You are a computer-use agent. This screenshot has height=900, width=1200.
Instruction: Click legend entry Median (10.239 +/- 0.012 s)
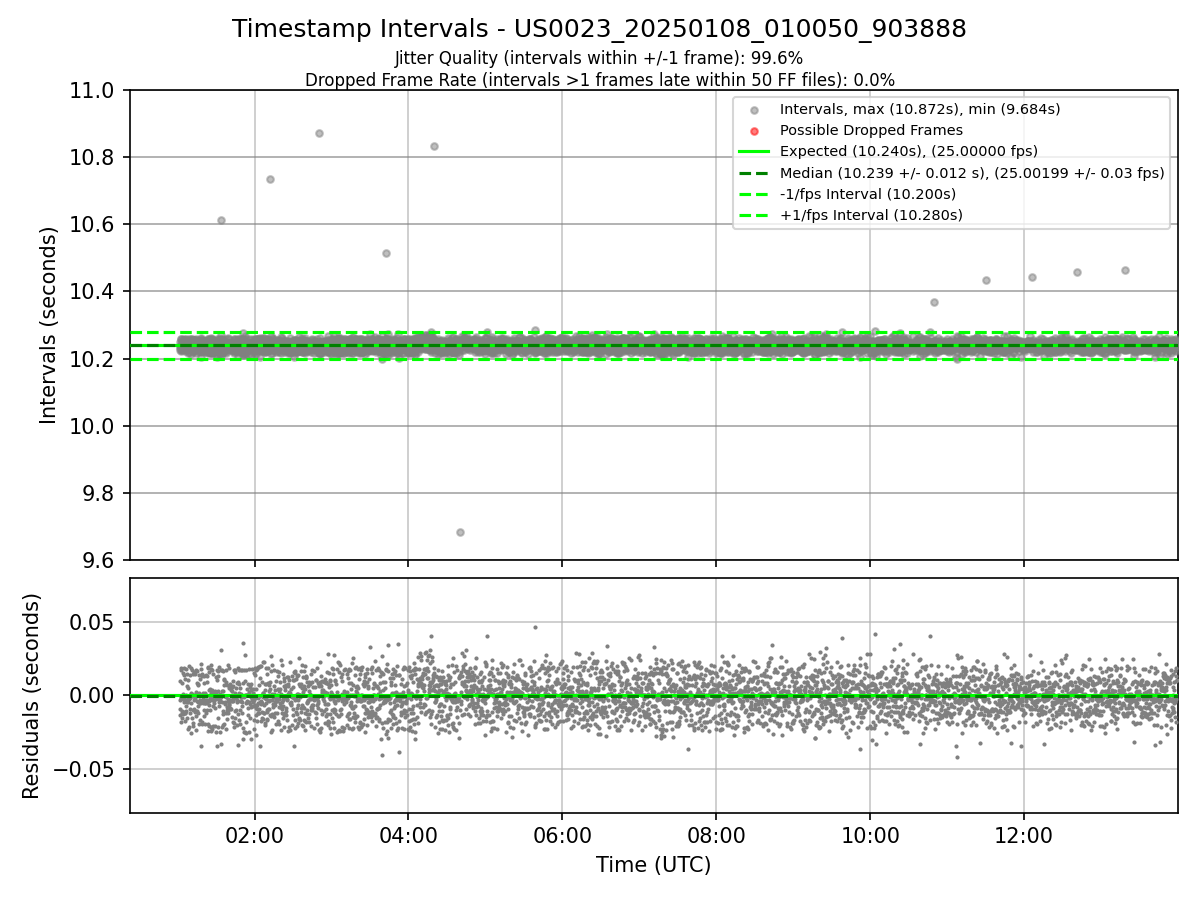[x=972, y=172]
